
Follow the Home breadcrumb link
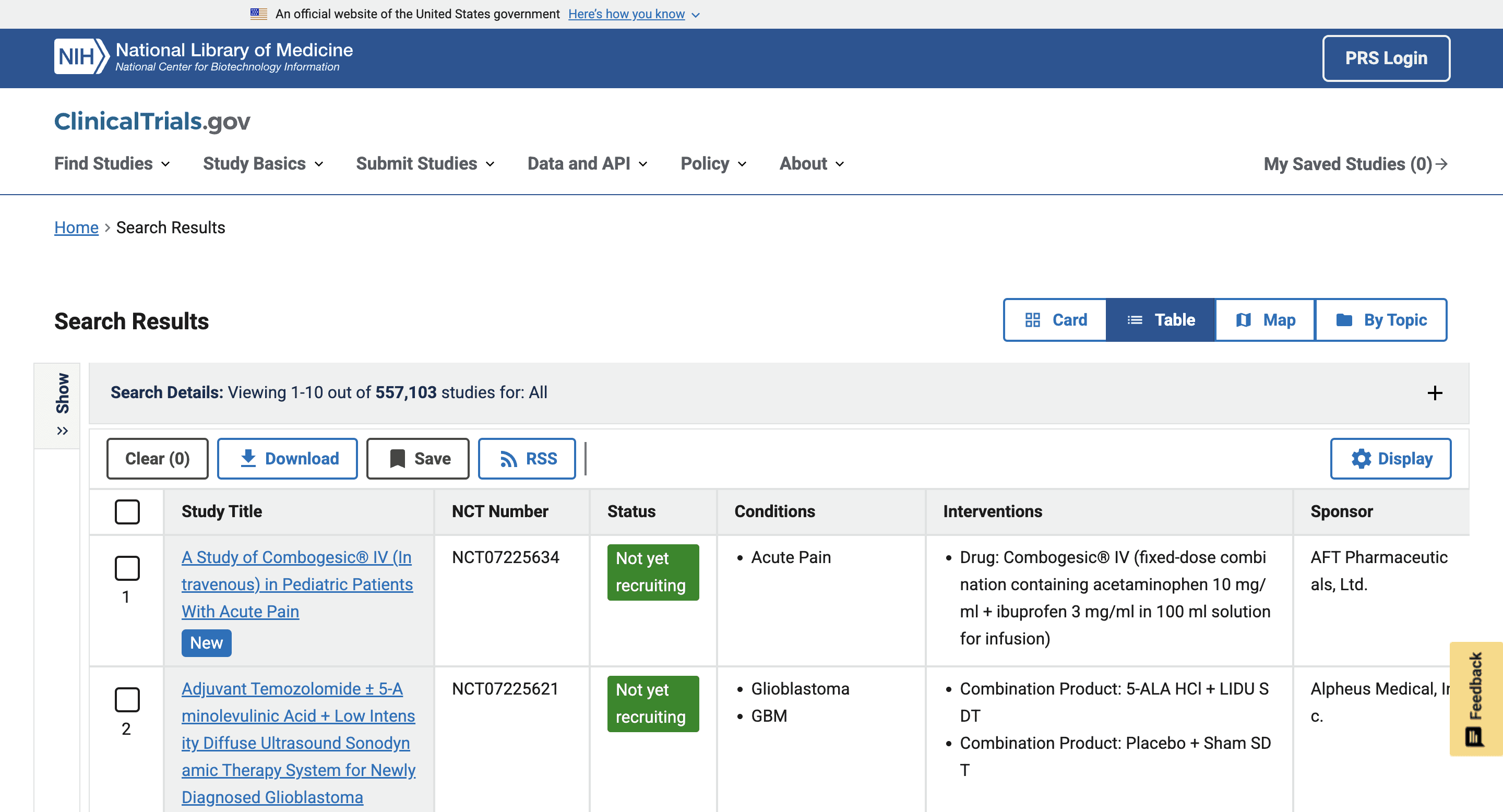pos(76,228)
